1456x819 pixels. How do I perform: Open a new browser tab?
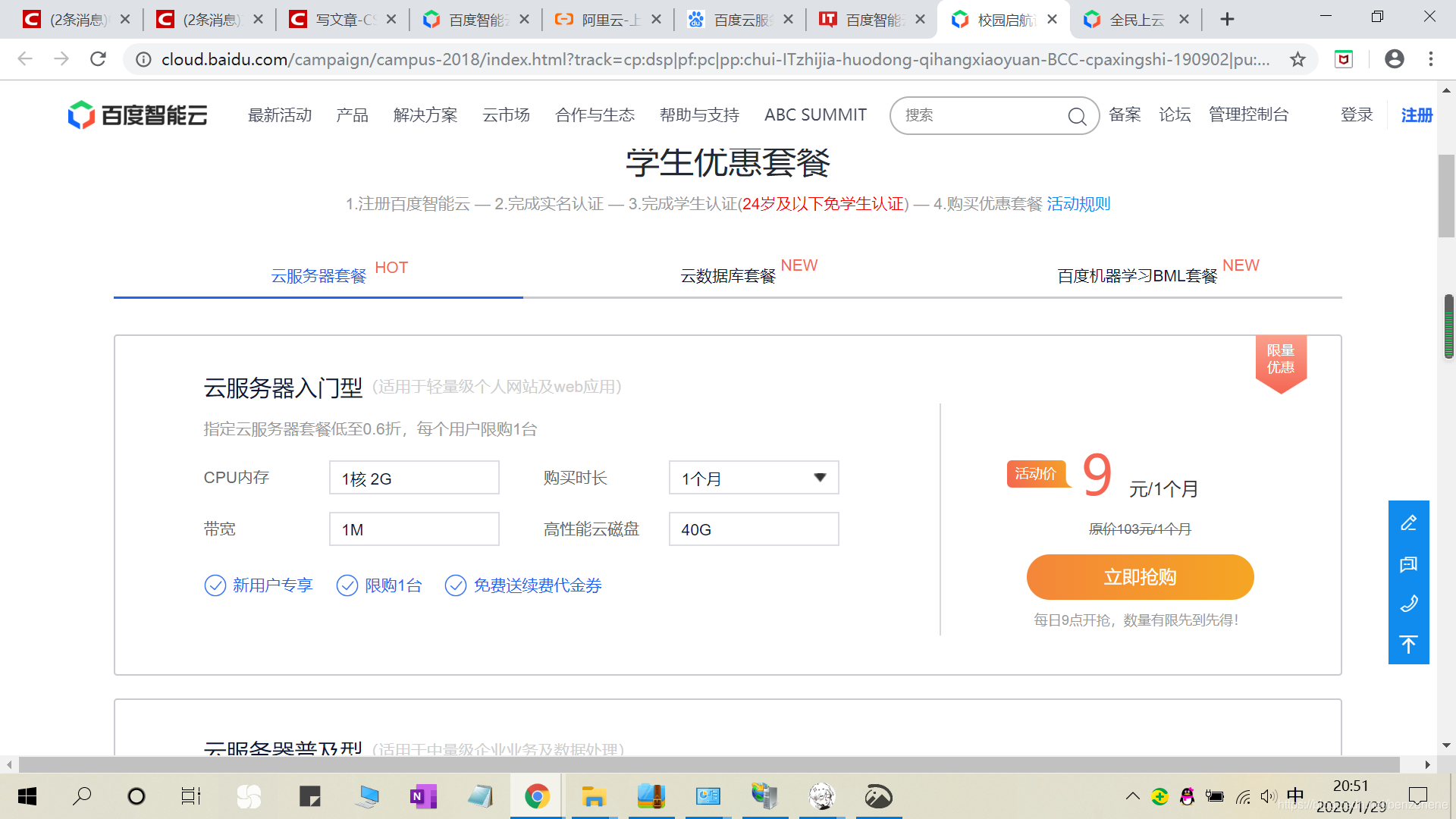pos(1227,20)
